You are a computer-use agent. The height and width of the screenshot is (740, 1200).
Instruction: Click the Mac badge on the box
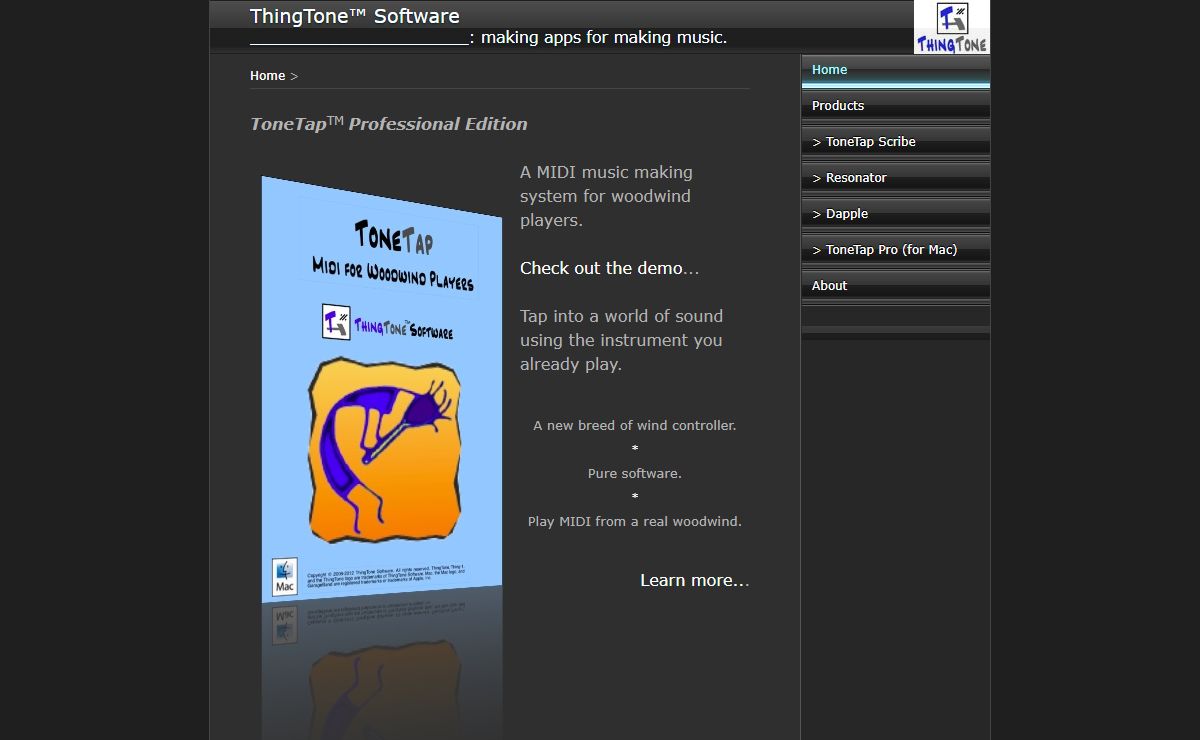[x=285, y=577]
